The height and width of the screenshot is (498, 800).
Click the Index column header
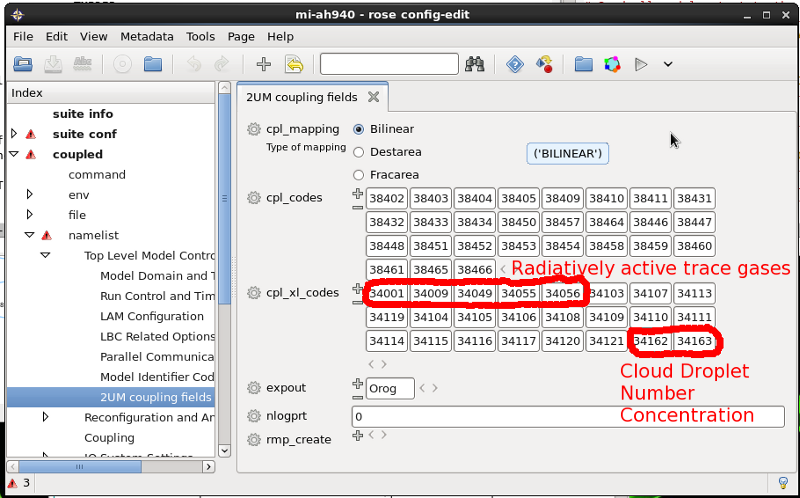coord(111,93)
